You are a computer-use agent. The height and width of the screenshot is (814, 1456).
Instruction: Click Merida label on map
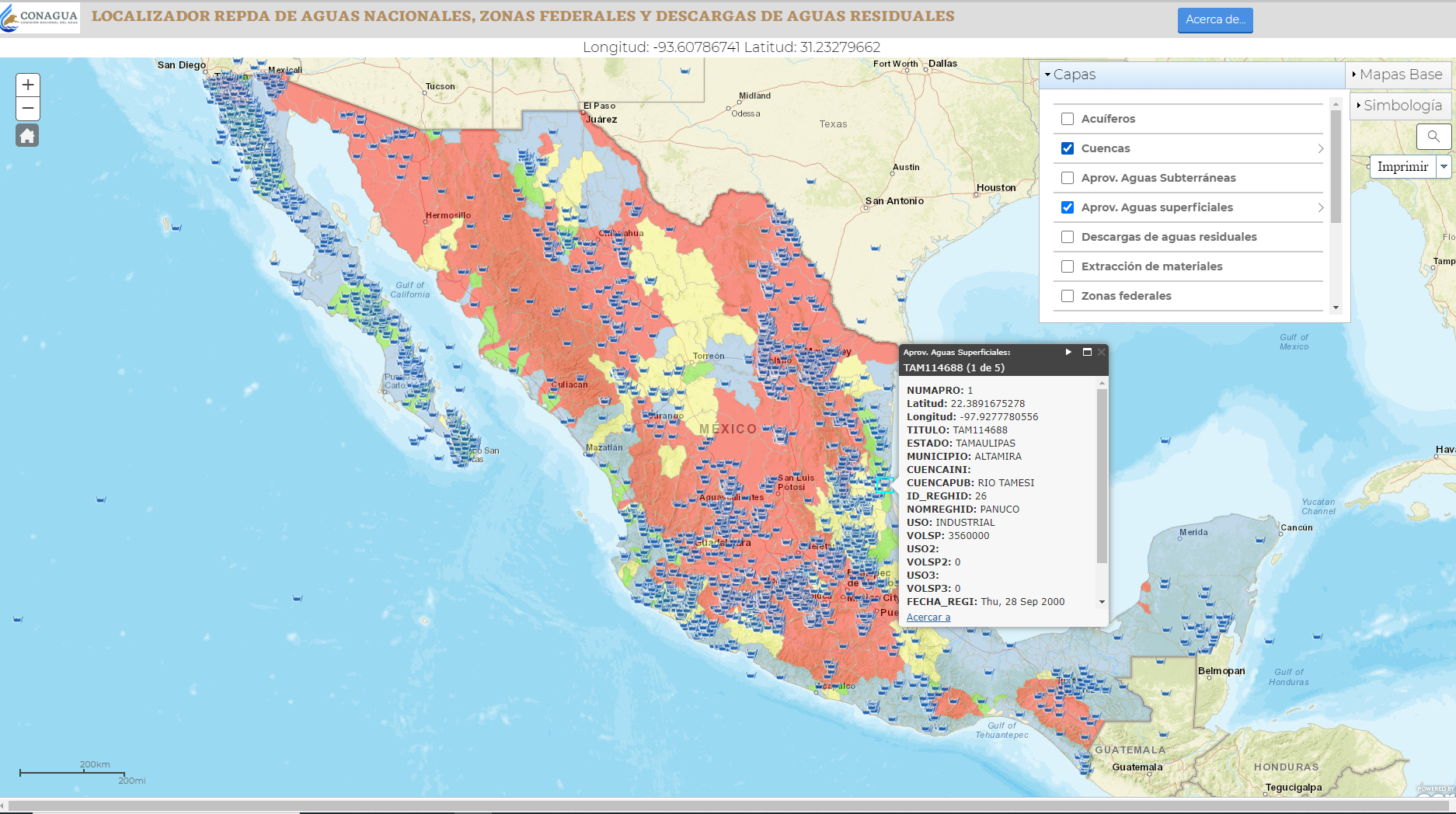click(1193, 533)
